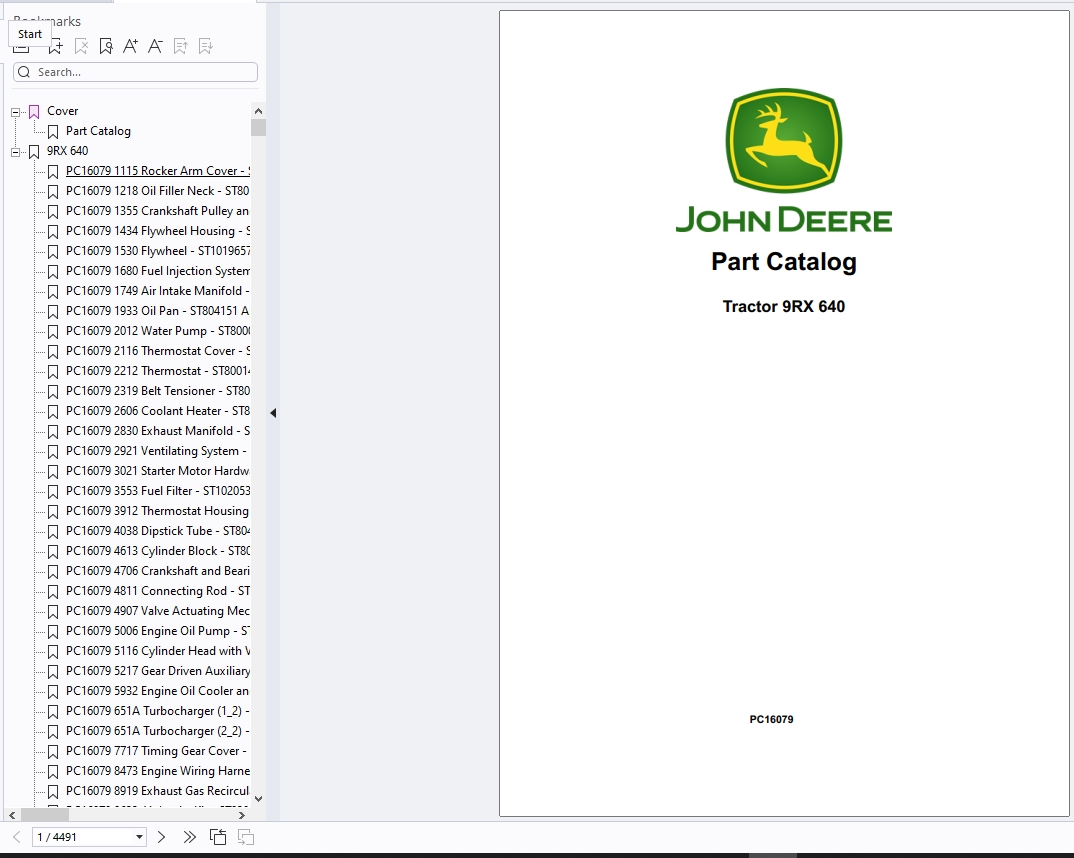Jump to last page with double-arrow icon
1074x858 pixels.
(190, 837)
